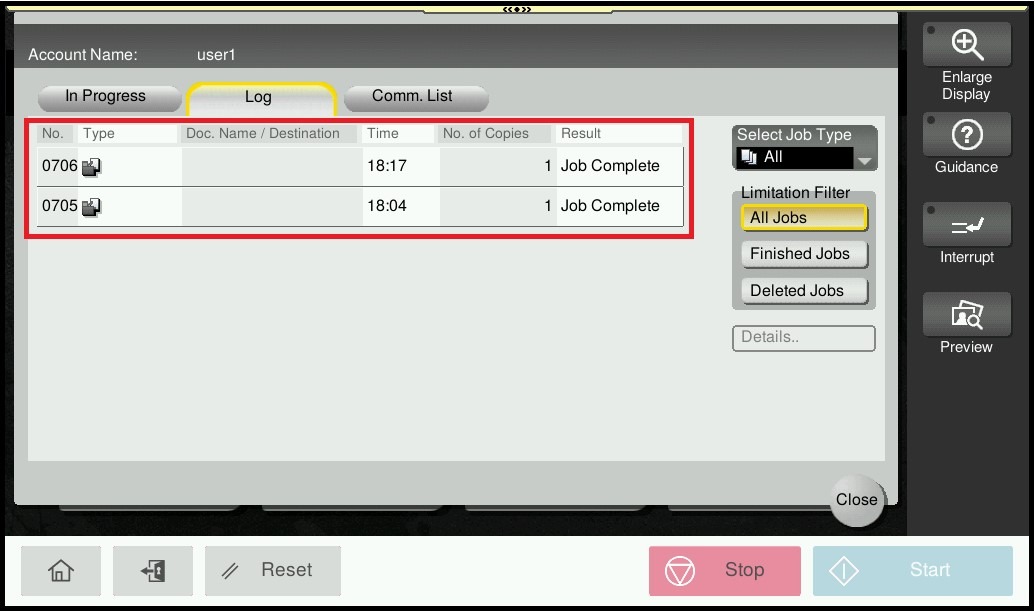Click copy type icon for job 0705
1035x611 pixels.
(92, 207)
